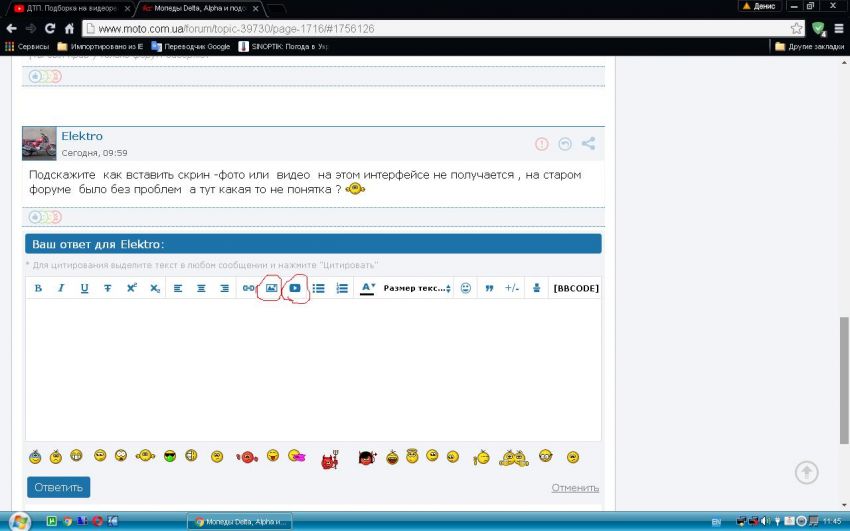Open the Chrome hamburger menu

tap(839, 29)
